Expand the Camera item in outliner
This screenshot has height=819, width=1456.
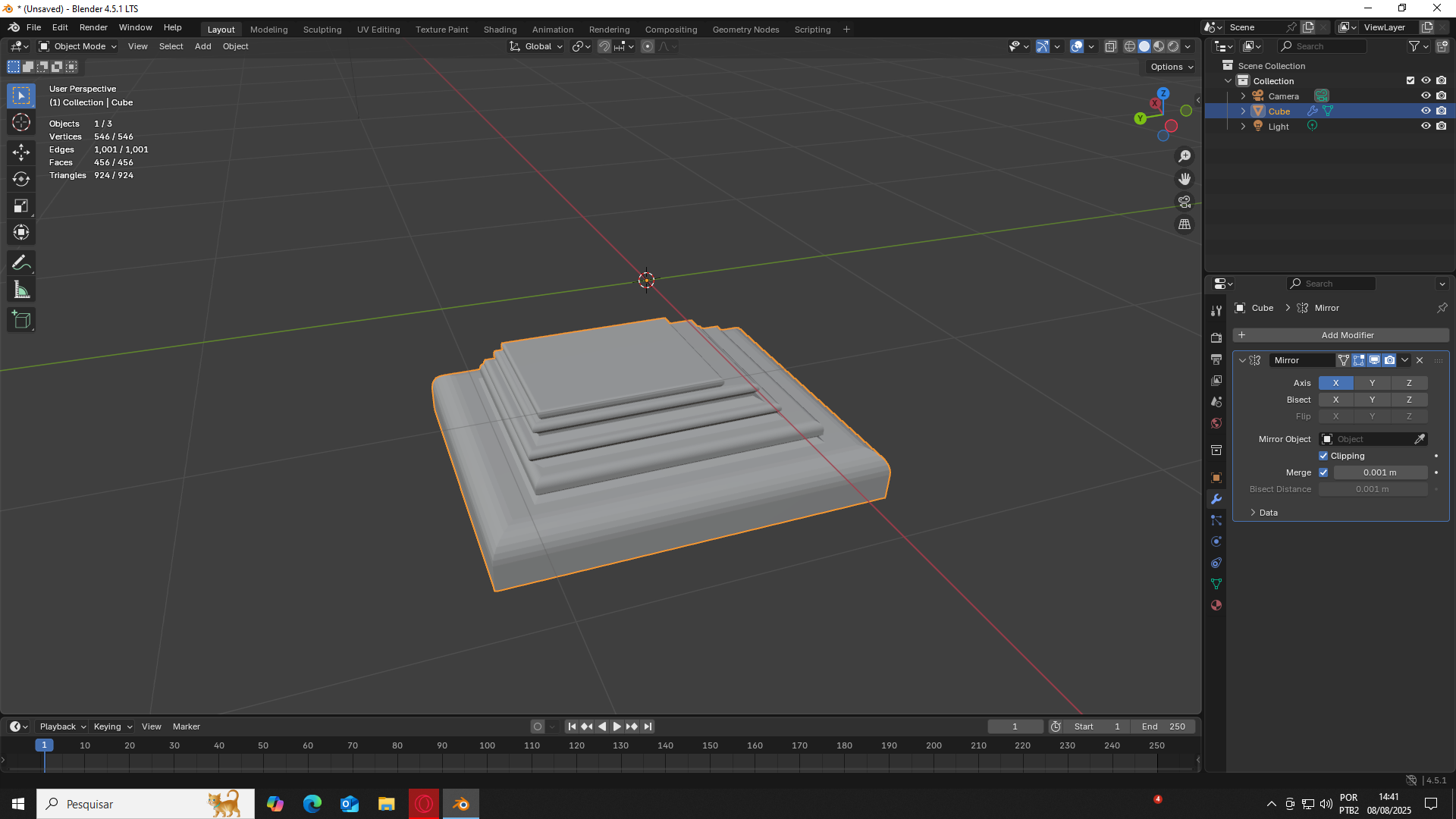pos(1243,96)
